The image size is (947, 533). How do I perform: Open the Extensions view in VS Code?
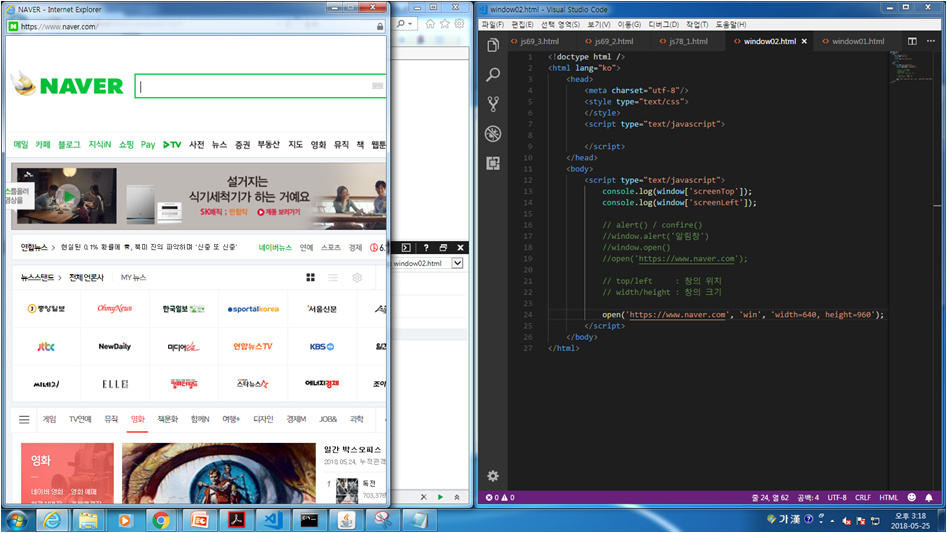pyautogui.click(x=493, y=163)
